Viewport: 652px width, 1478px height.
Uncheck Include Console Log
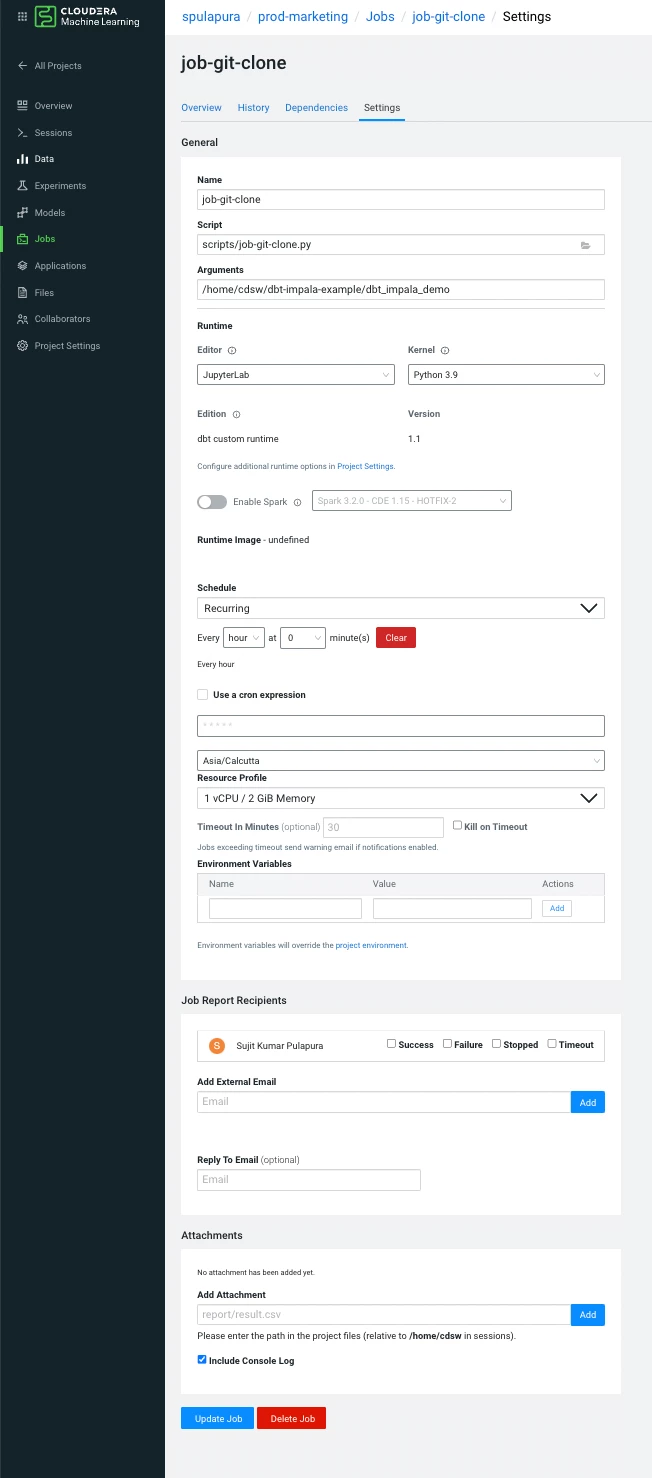(202, 1360)
